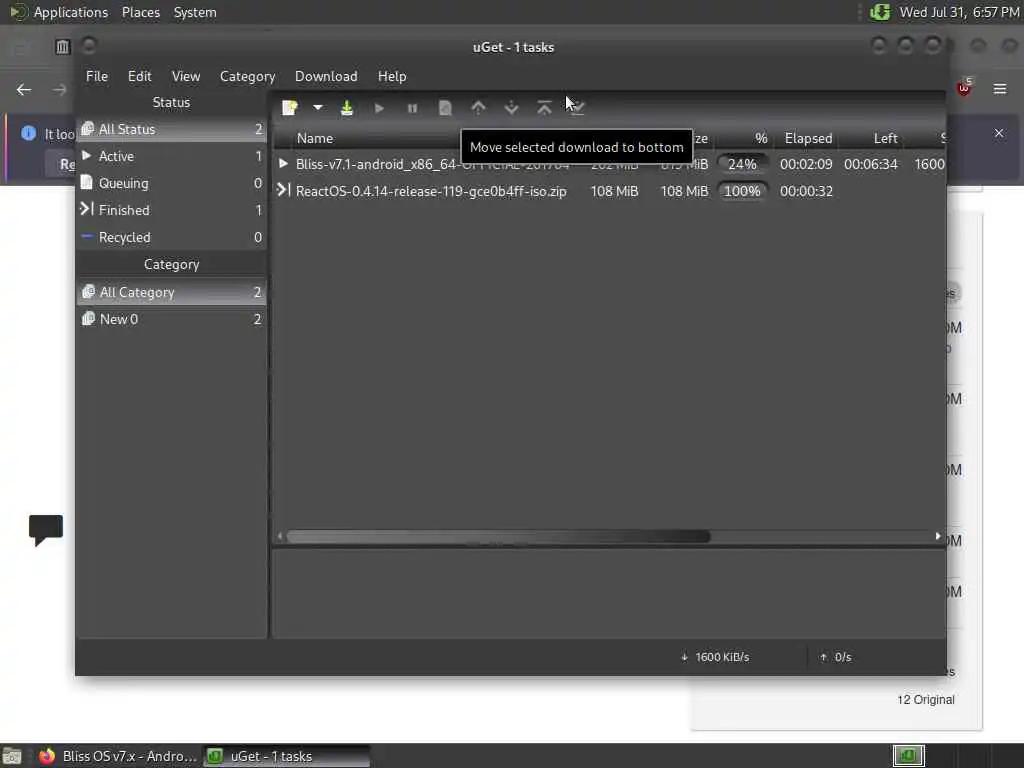Select the Active status filter
This screenshot has width=1024, height=768.
point(172,156)
